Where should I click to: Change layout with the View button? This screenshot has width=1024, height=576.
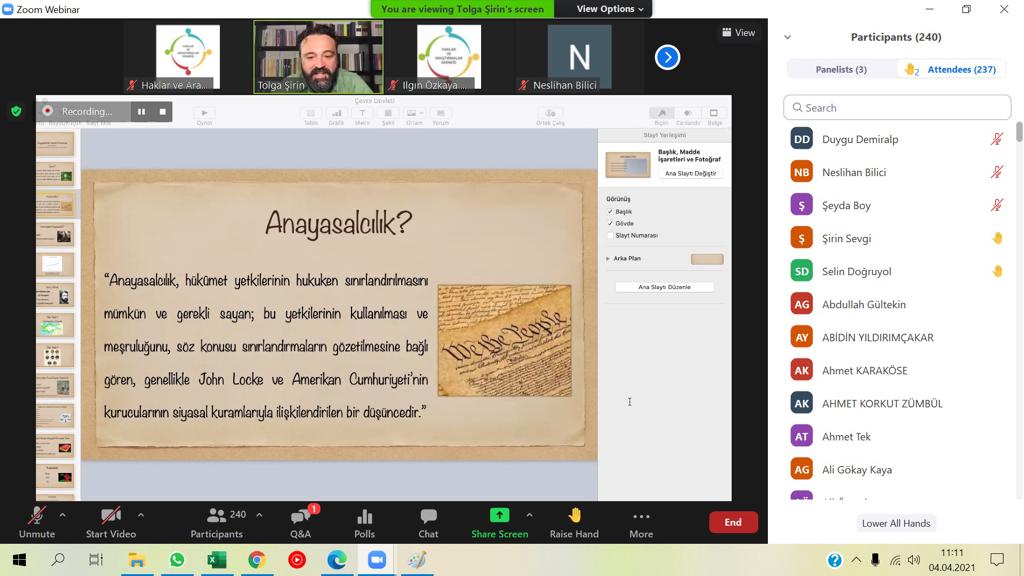[739, 32]
